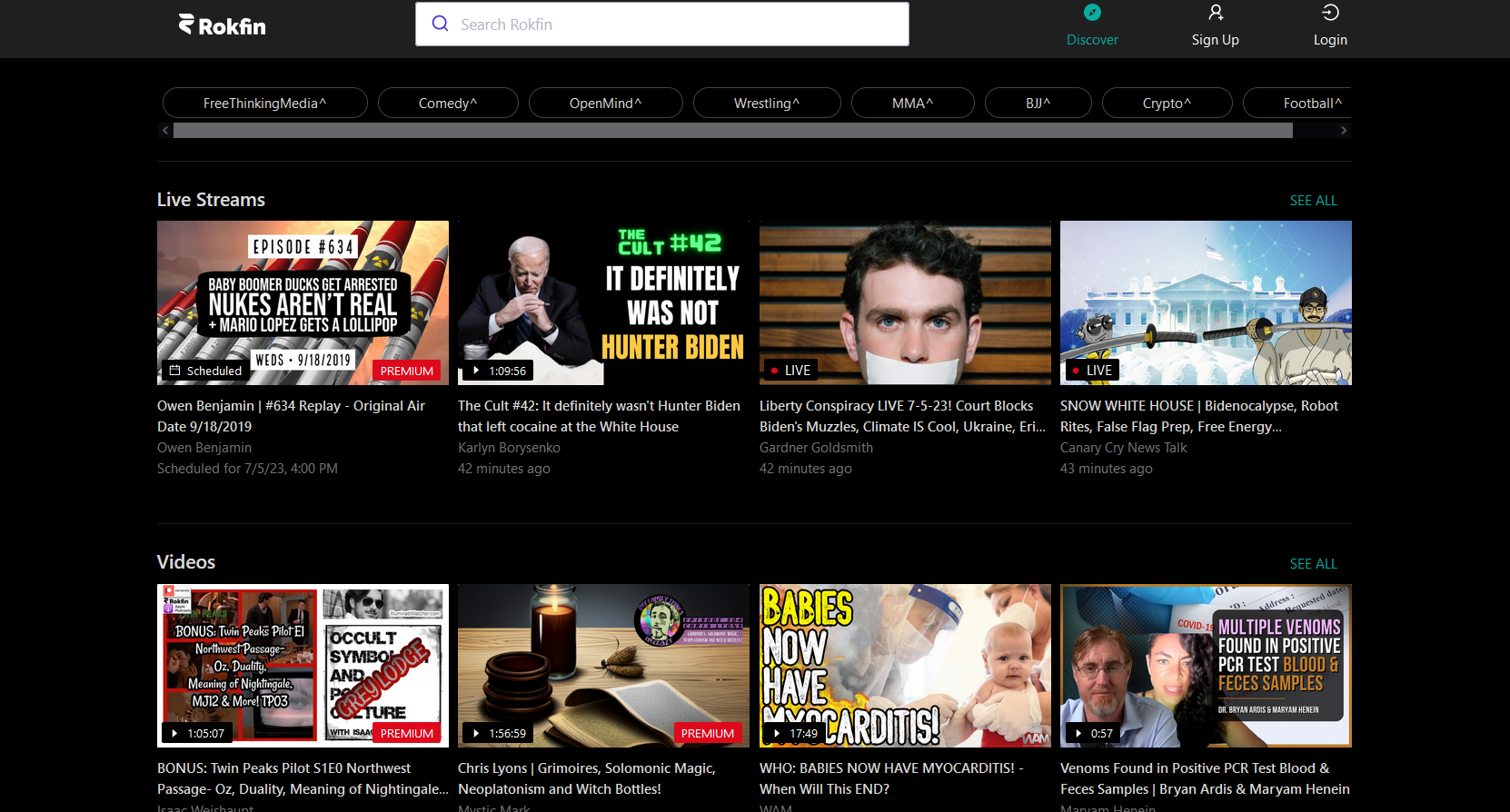Open Chris Lyons Grimoires video thumbnail

pyautogui.click(x=603, y=666)
